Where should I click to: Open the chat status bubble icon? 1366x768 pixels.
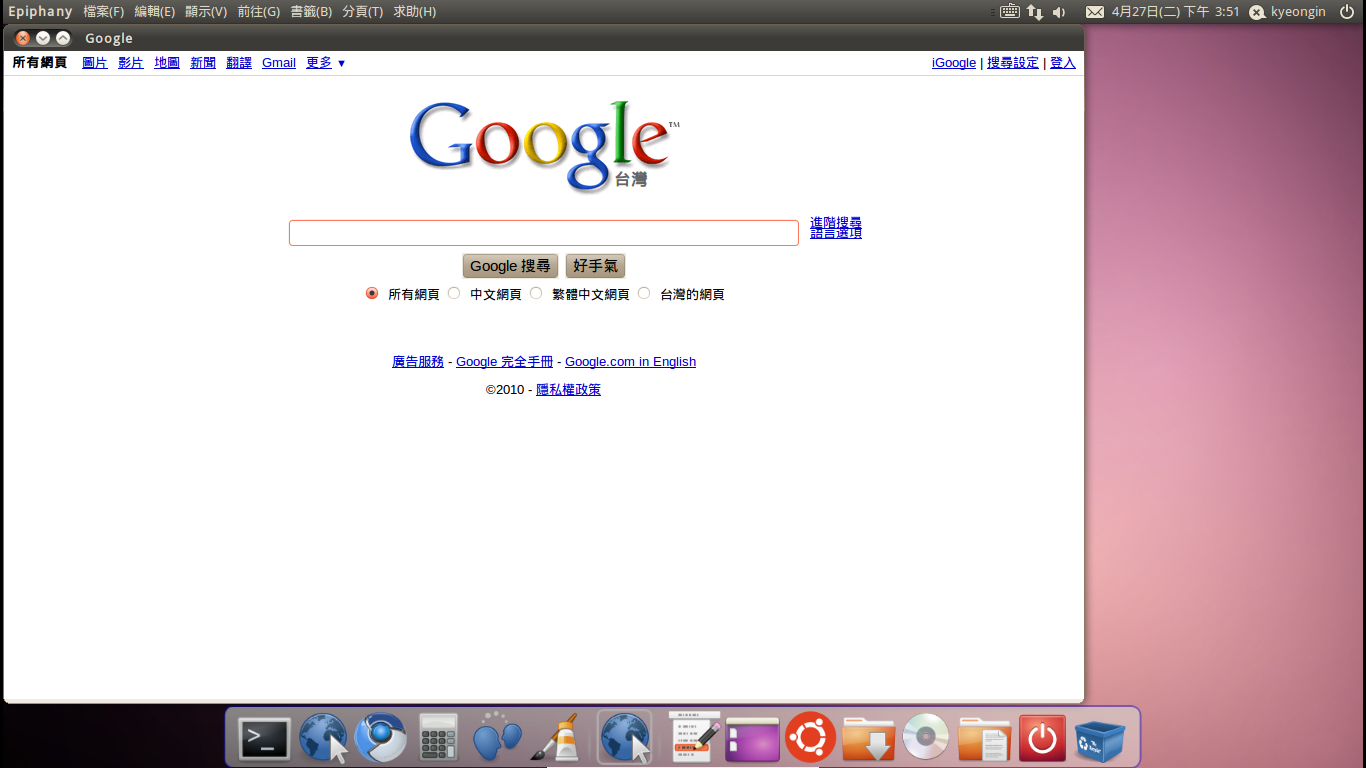[x=1257, y=12]
